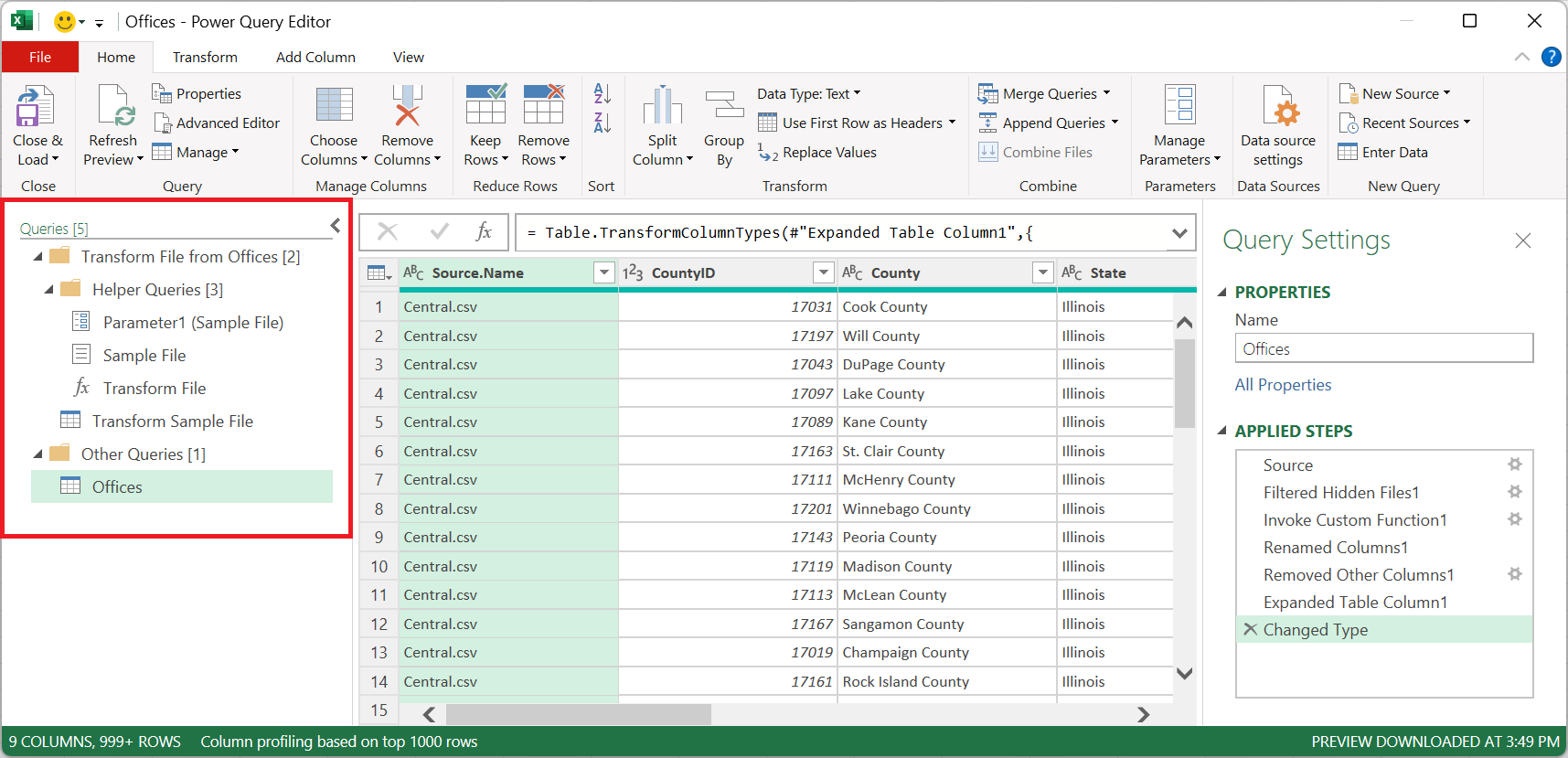
Task: Switch to the View tab
Action: pyautogui.click(x=409, y=57)
